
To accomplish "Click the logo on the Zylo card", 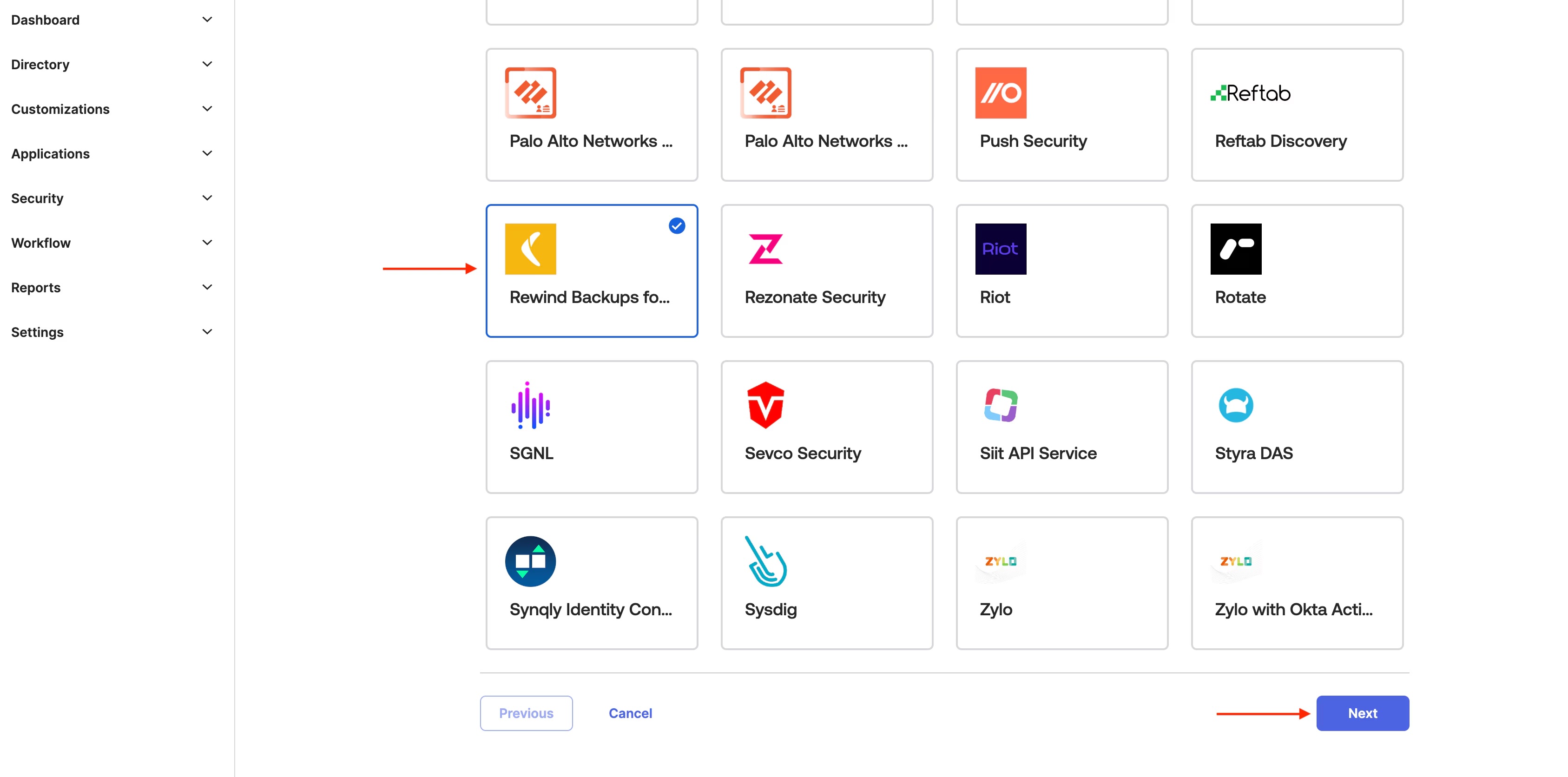I will (x=1001, y=561).
